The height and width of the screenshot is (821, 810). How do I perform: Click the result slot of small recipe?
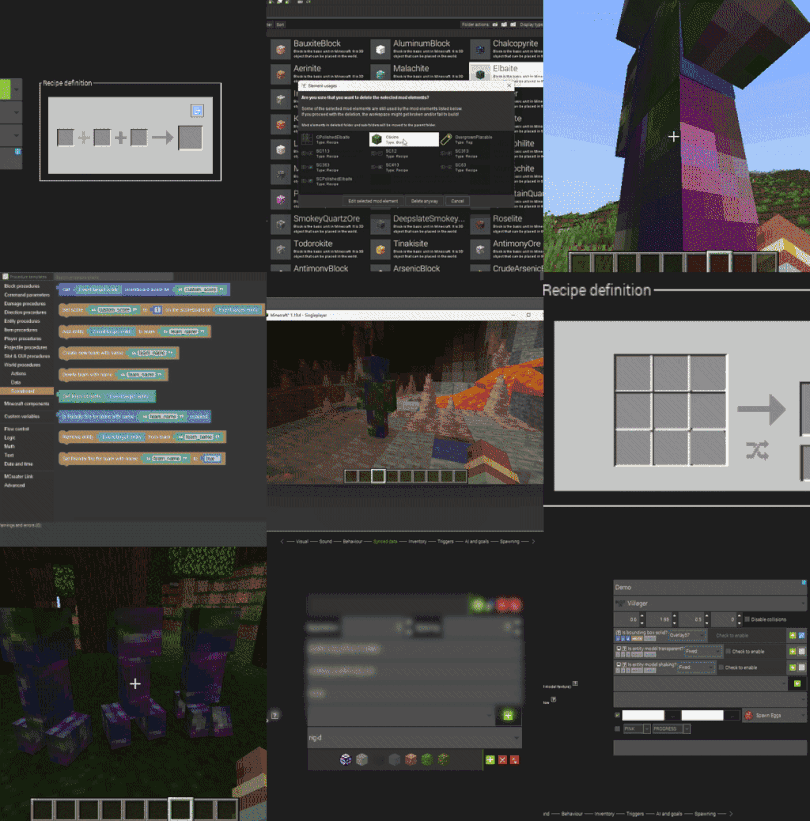tap(190, 138)
